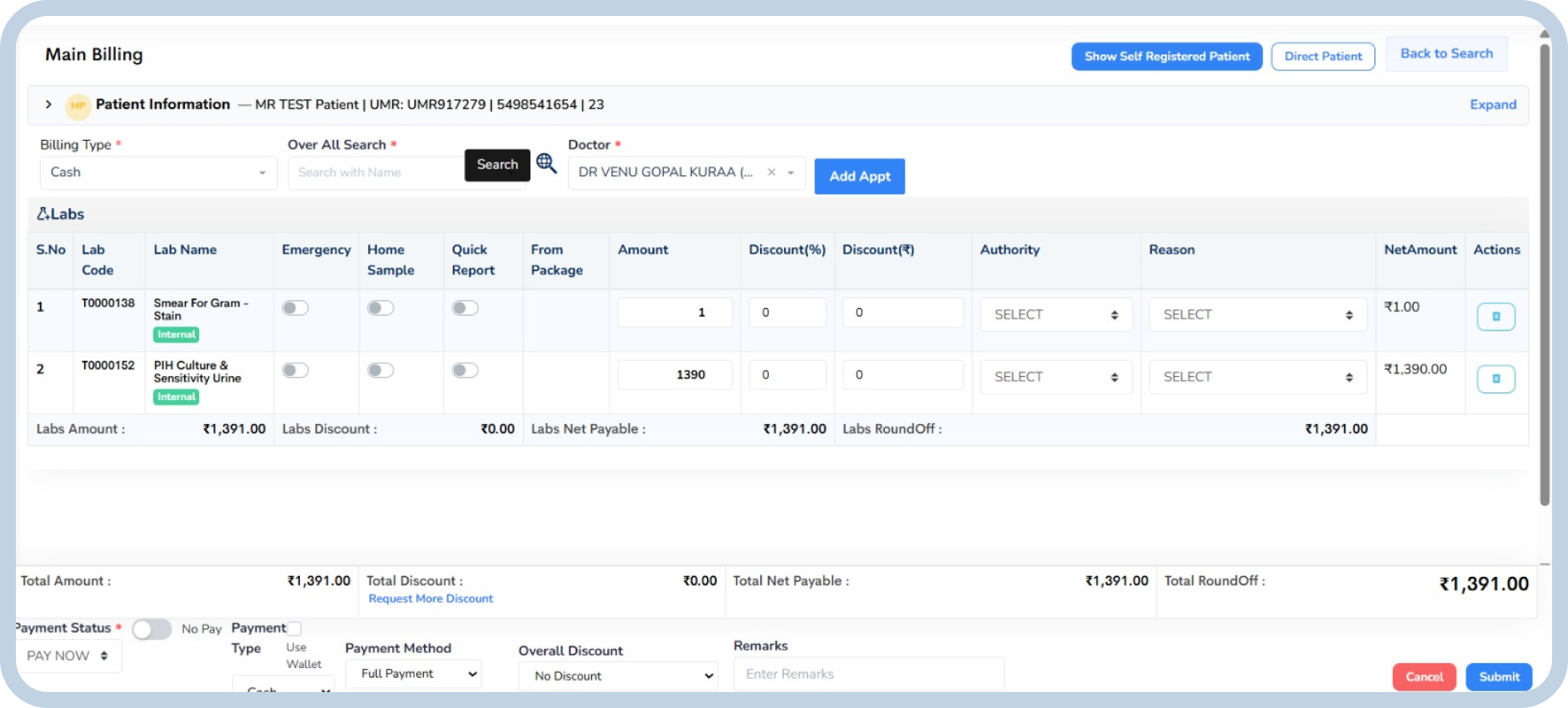The height and width of the screenshot is (708, 1568).
Task: Click lab code T0000152
Action: point(108,366)
